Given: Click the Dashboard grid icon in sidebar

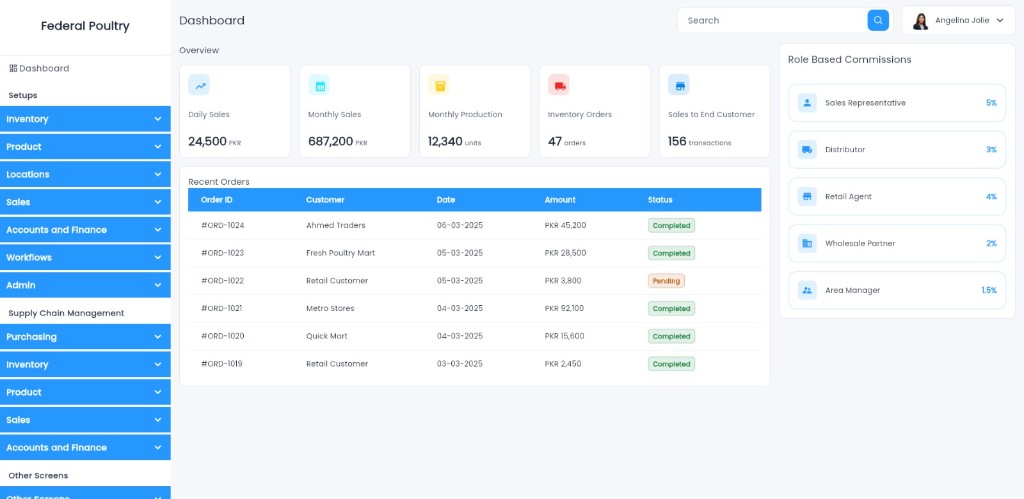Looking at the screenshot, I should (13, 68).
